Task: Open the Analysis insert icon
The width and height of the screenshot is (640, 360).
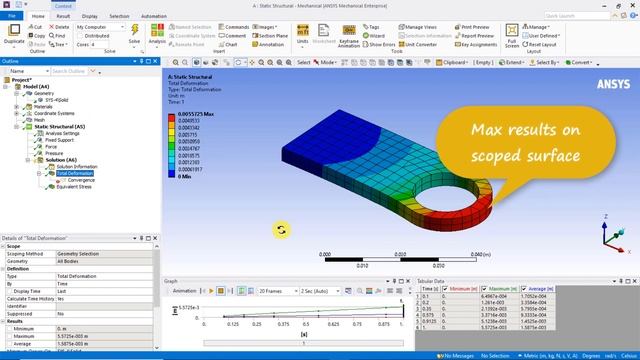Action: (x=157, y=31)
